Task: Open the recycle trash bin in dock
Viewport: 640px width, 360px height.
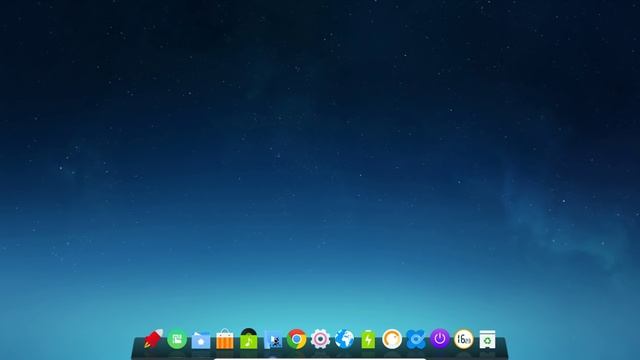Action: [487, 339]
